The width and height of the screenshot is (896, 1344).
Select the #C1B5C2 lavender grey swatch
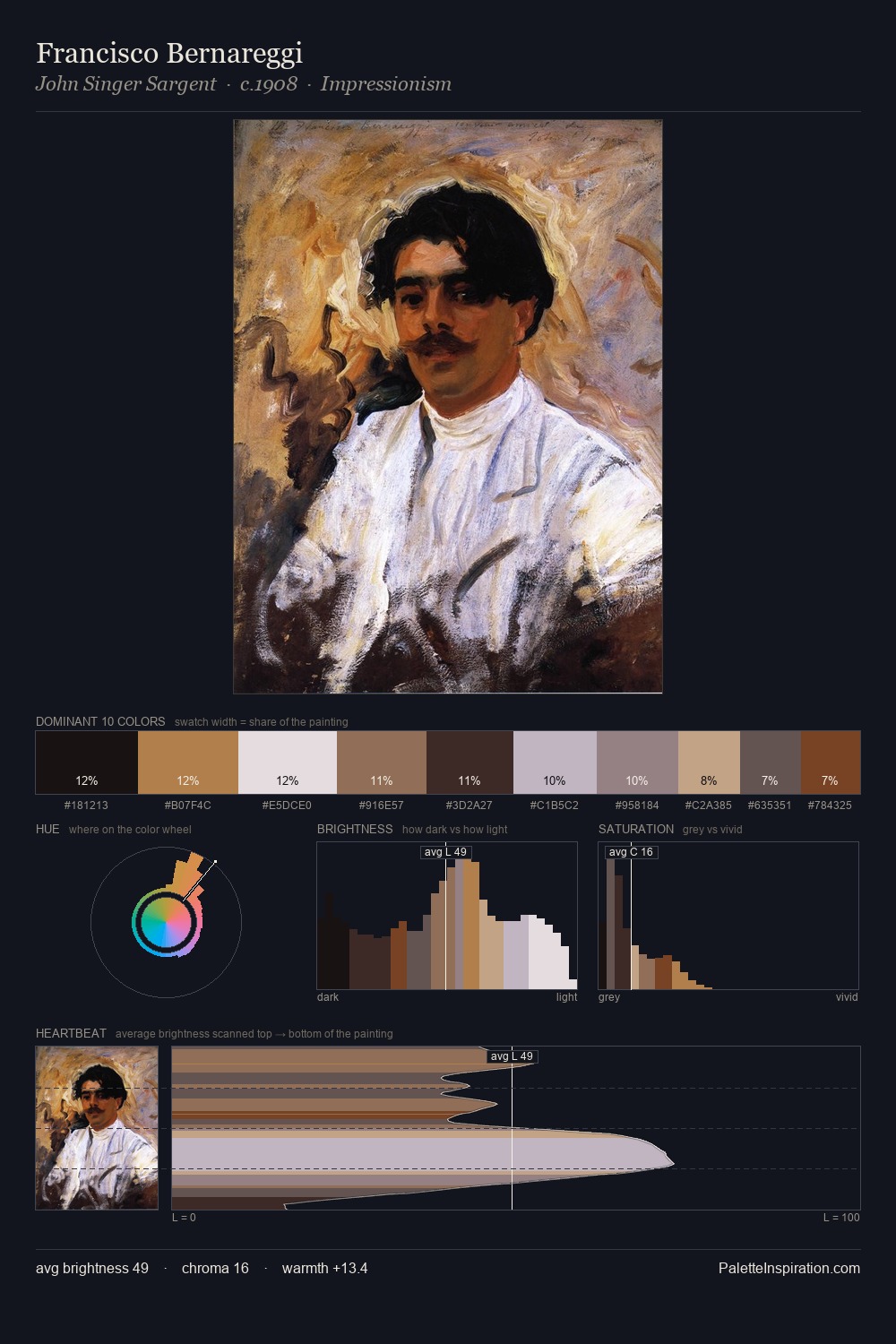[555, 762]
